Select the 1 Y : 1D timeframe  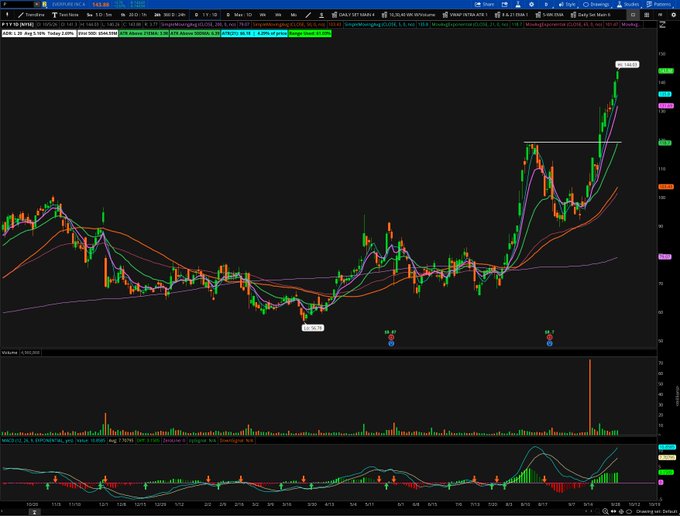point(206,15)
